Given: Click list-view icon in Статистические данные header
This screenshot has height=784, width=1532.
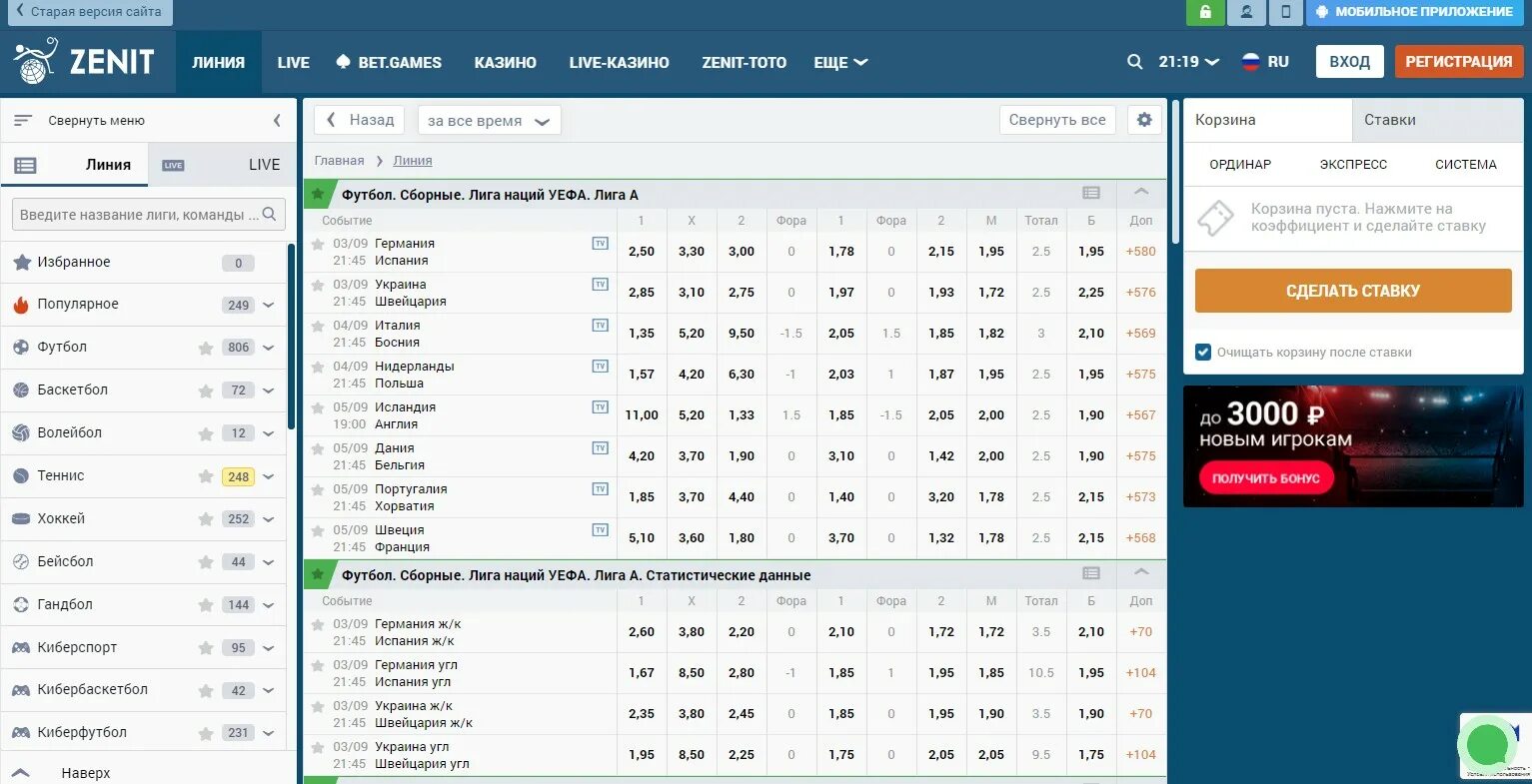Looking at the screenshot, I should pos(1091,573).
